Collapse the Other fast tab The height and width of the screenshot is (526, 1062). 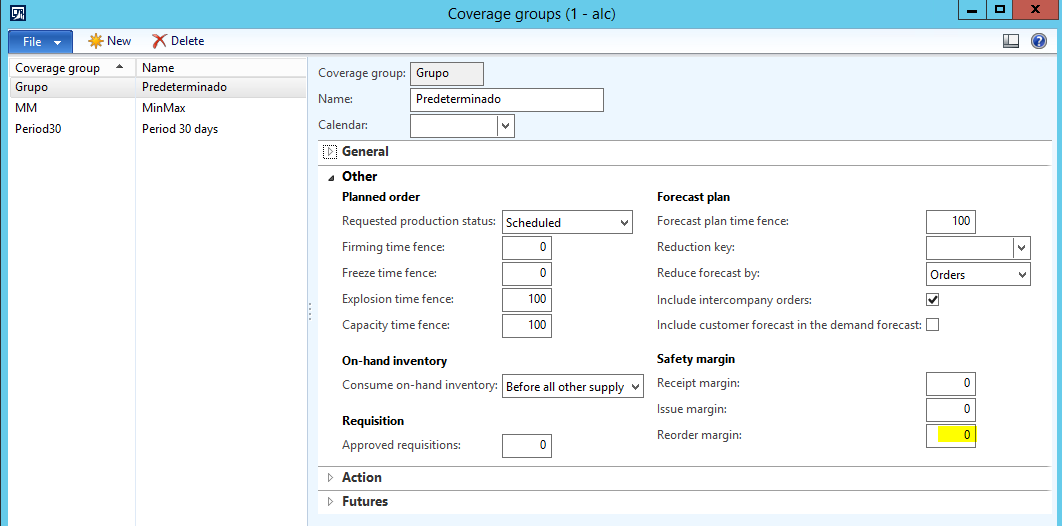[x=331, y=177]
